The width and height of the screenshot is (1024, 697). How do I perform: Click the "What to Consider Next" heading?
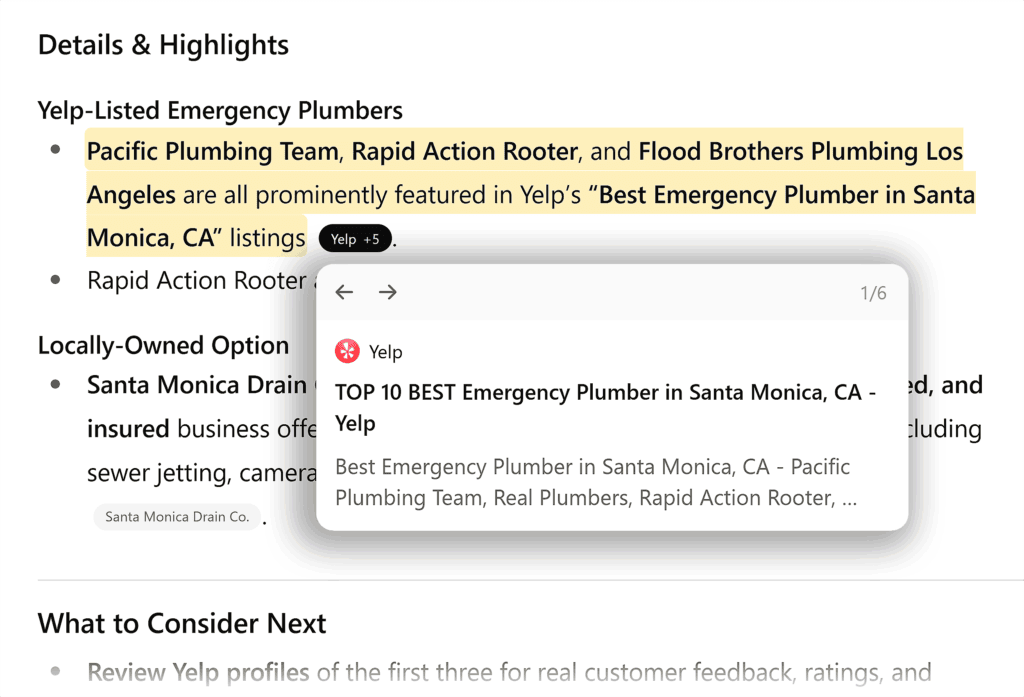click(x=182, y=624)
